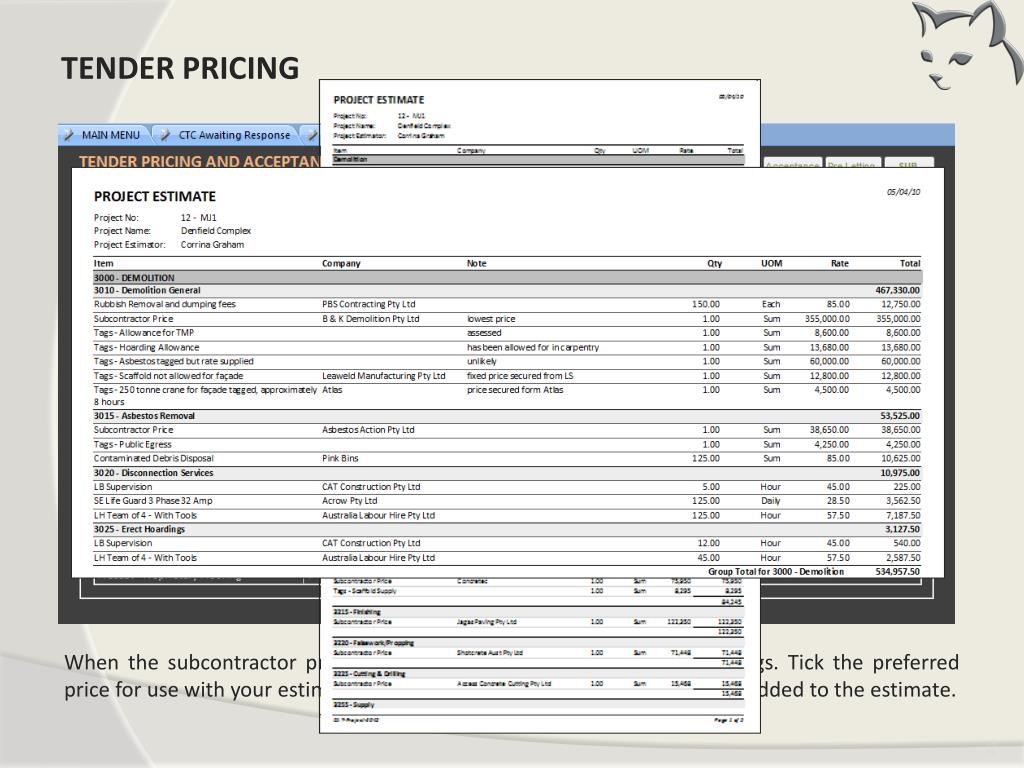Screen dimensions: 1024x768
Task: Click the Disconnection Services total 10,975.00
Action: click(x=900, y=473)
